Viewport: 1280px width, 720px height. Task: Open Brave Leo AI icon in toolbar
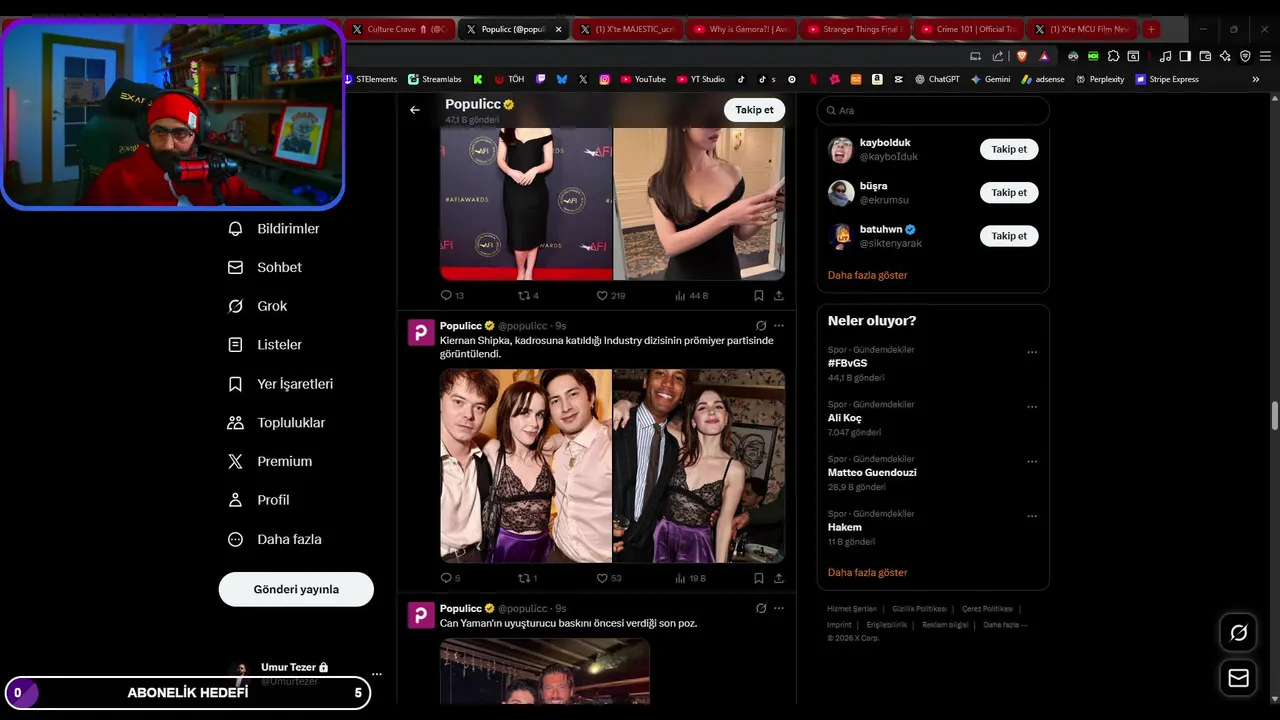(1225, 56)
